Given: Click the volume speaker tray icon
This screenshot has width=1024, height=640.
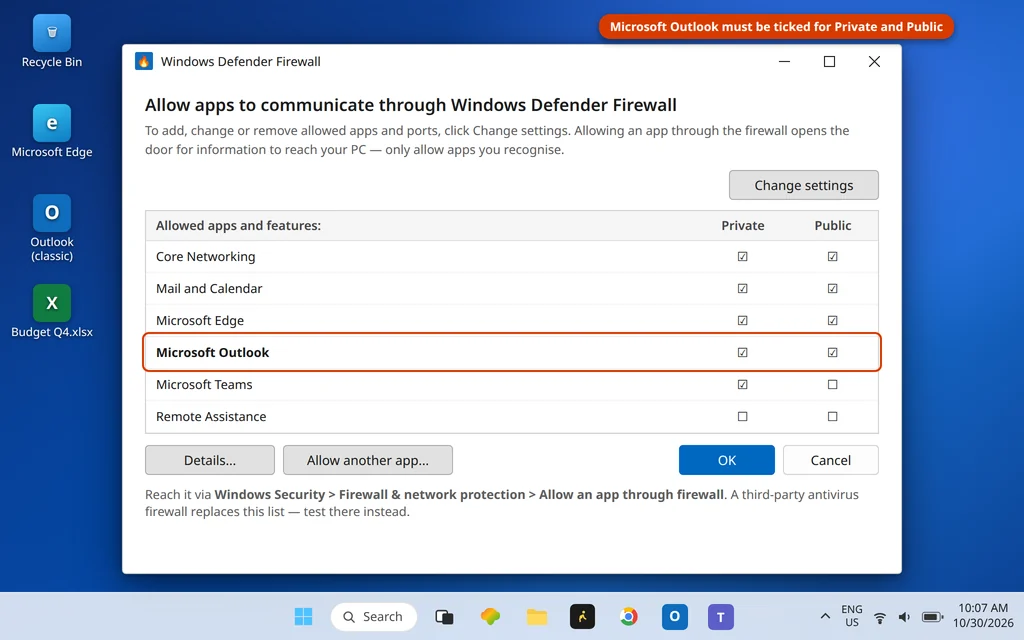Looking at the screenshot, I should [x=904, y=617].
